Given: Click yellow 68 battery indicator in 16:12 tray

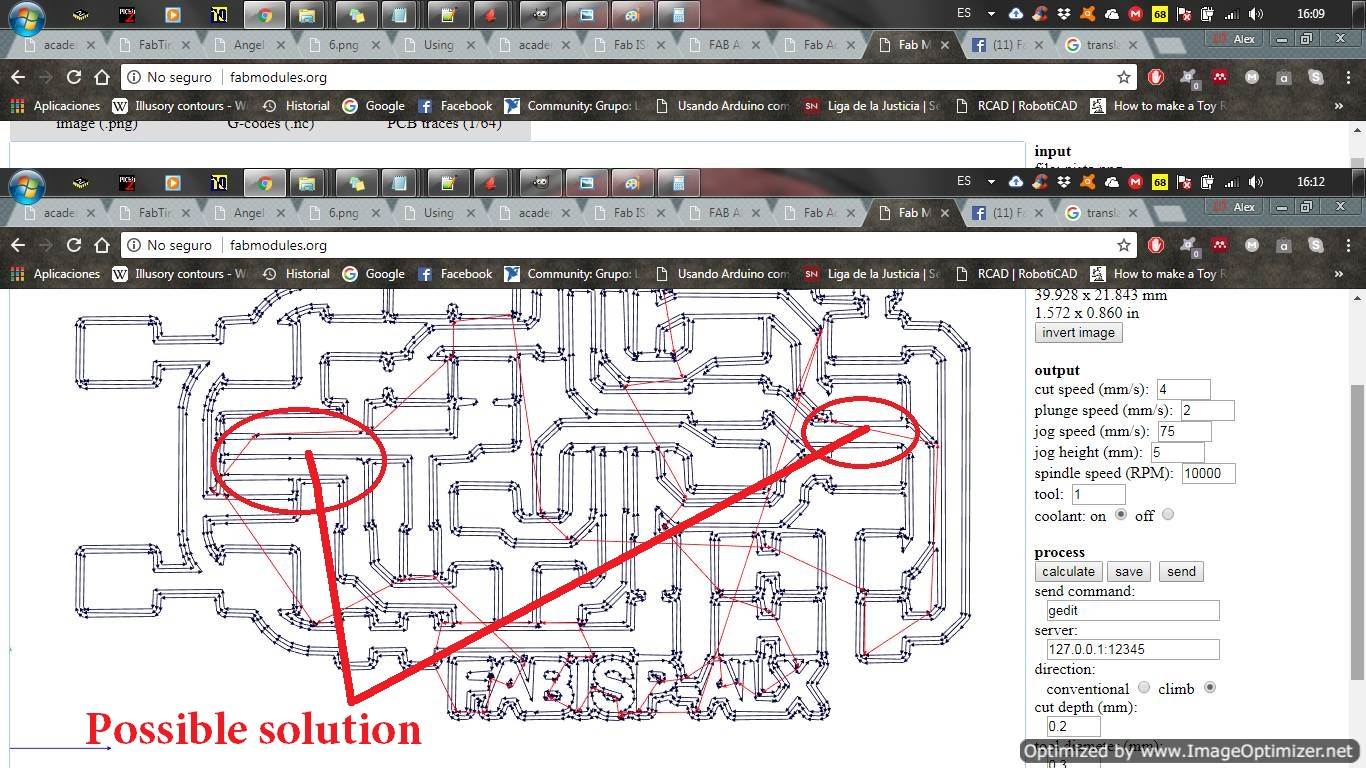Looking at the screenshot, I should [x=1159, y=182].
